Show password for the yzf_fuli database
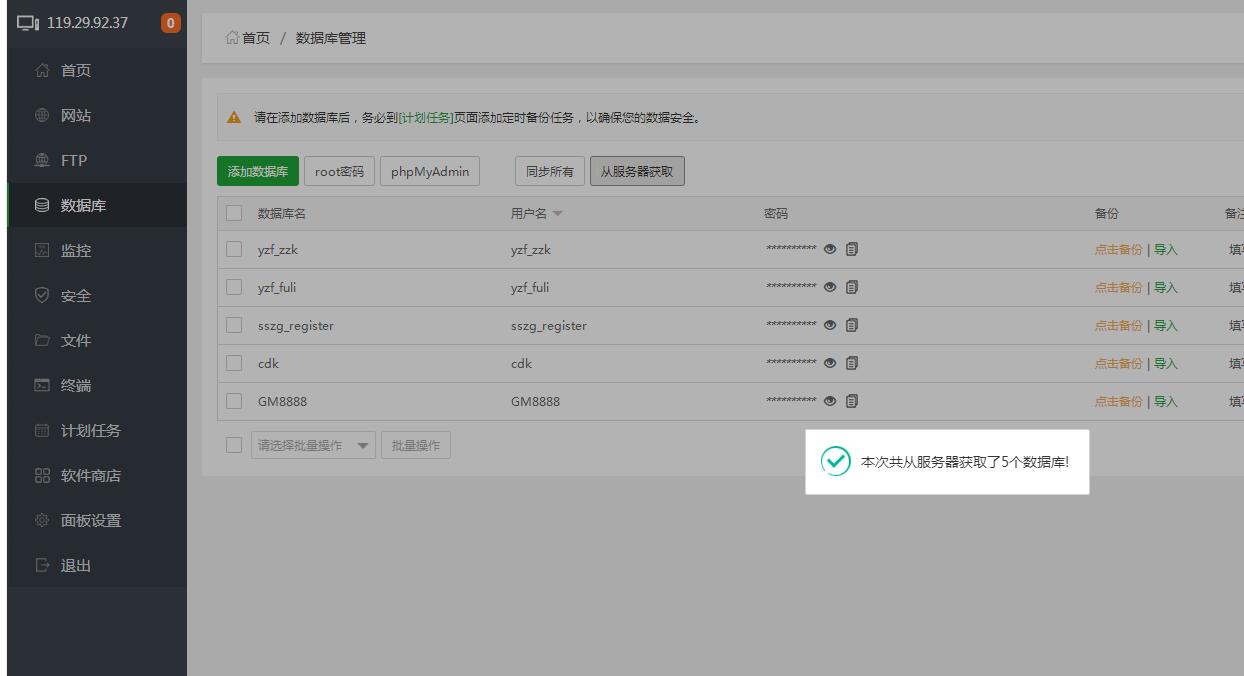The width and height of the screenshot is (1244, 676). point(830,288)
